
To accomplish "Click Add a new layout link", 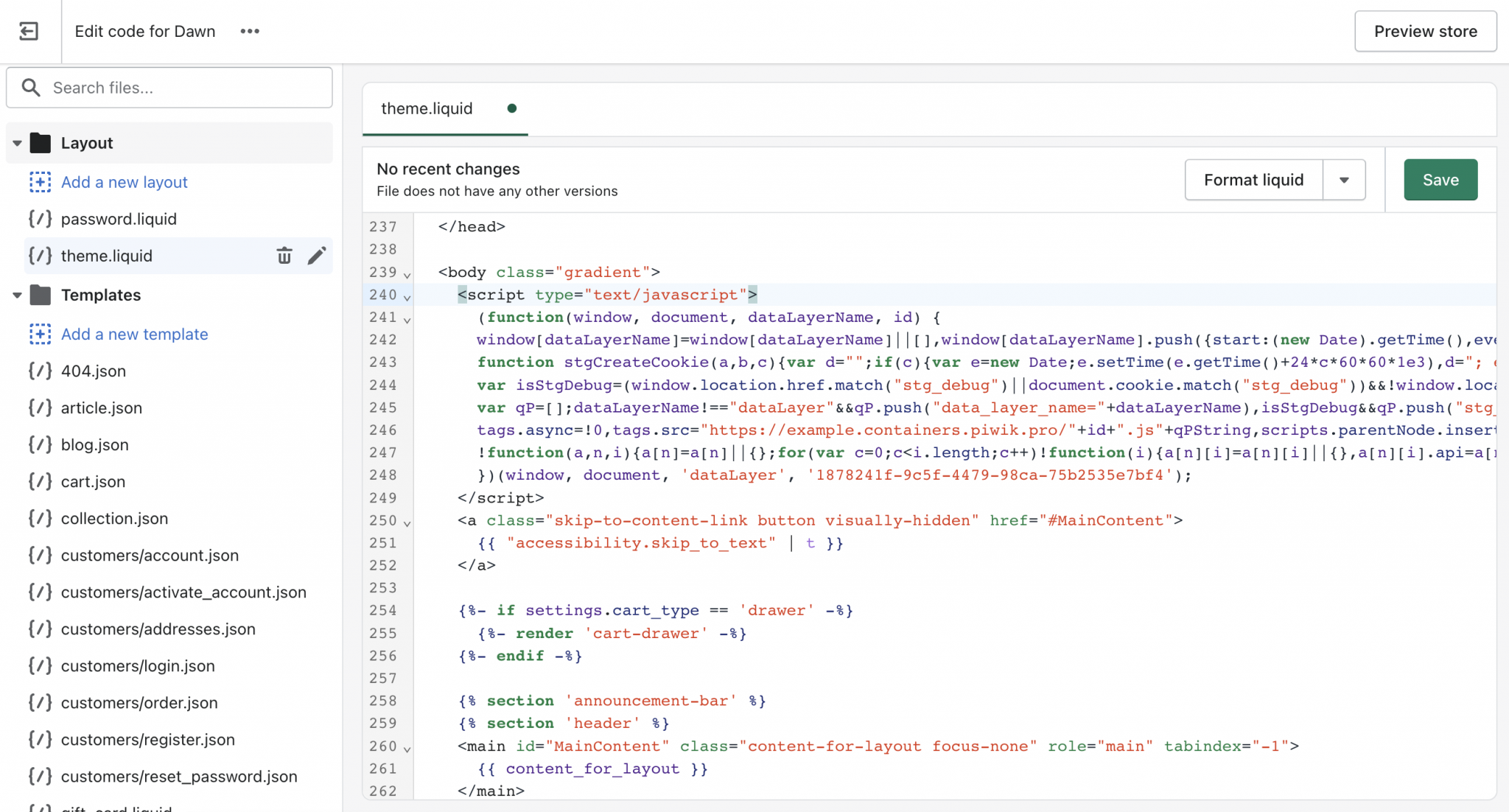I will [x=124, y=181].
